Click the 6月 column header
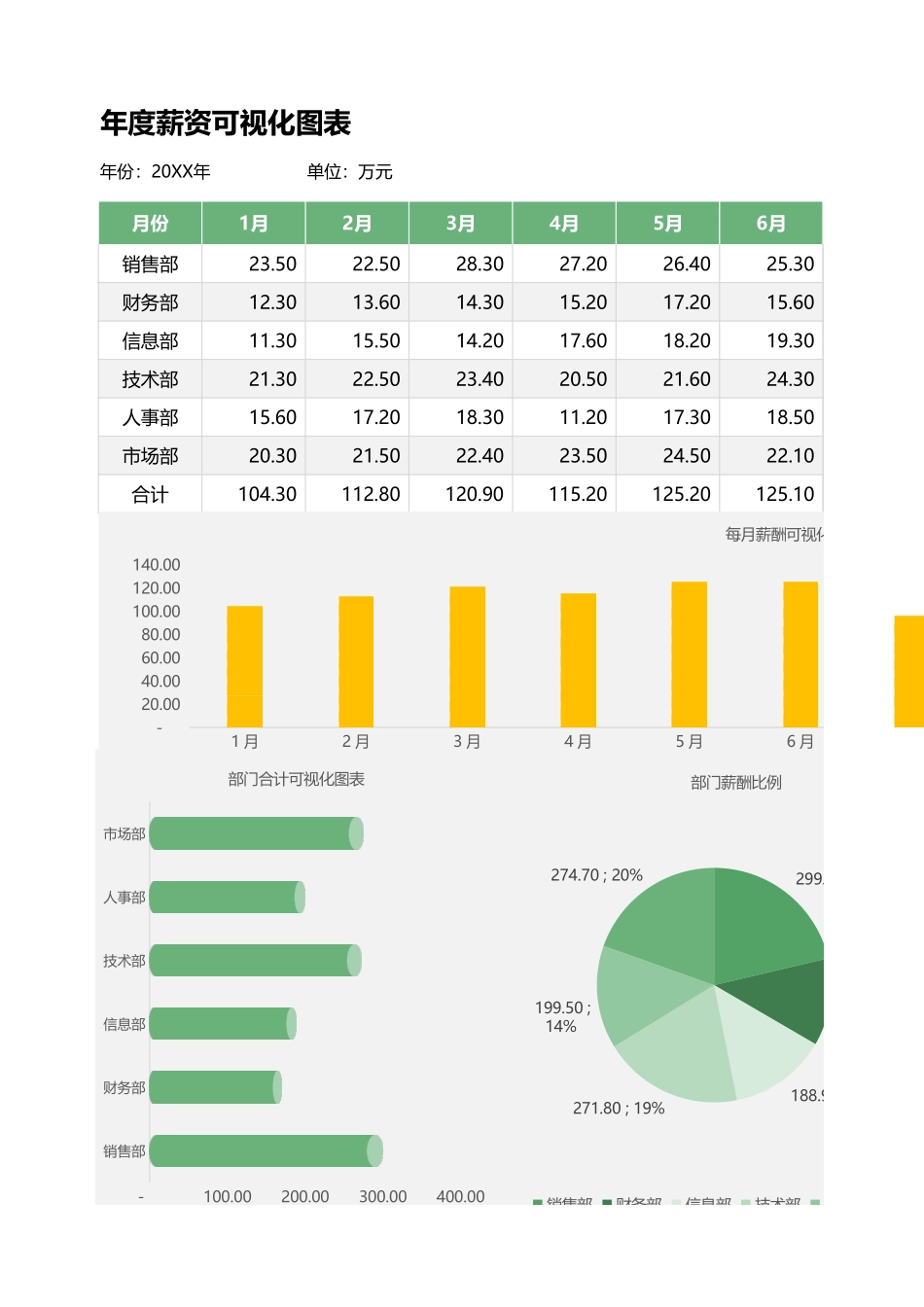The image size is (924, 1307). 771,223
